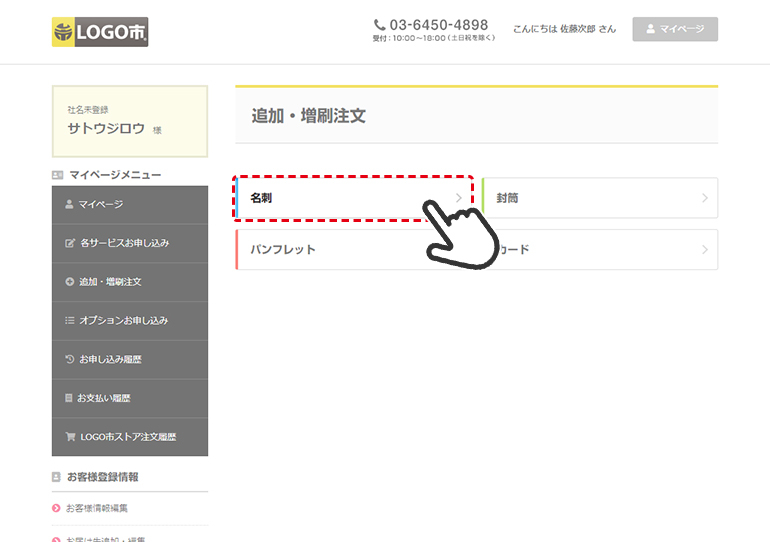The width and height of the screenshot is (770, 542).
Task: Click the LOGO市 site logo
Action: coord(100,32)
